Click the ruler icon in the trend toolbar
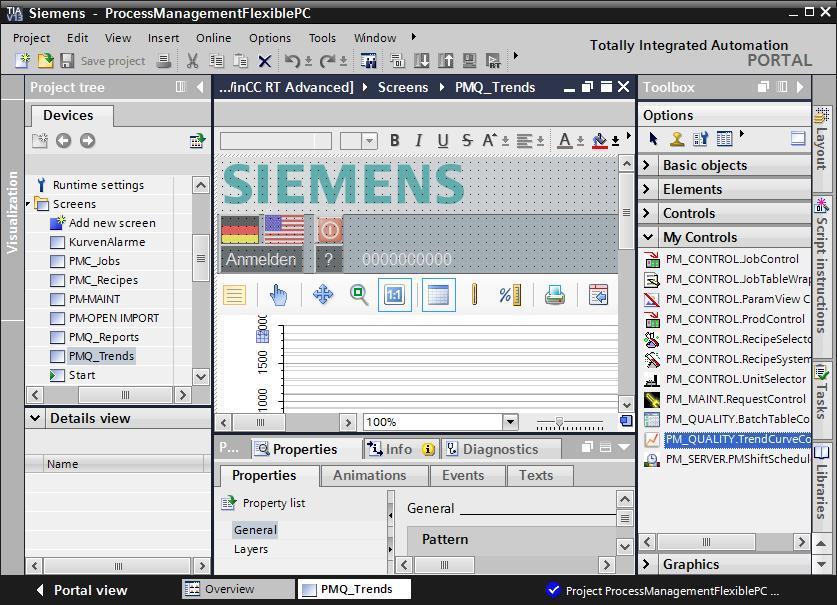The height and width of the screenshot is (605, 837). pos(475,295)
